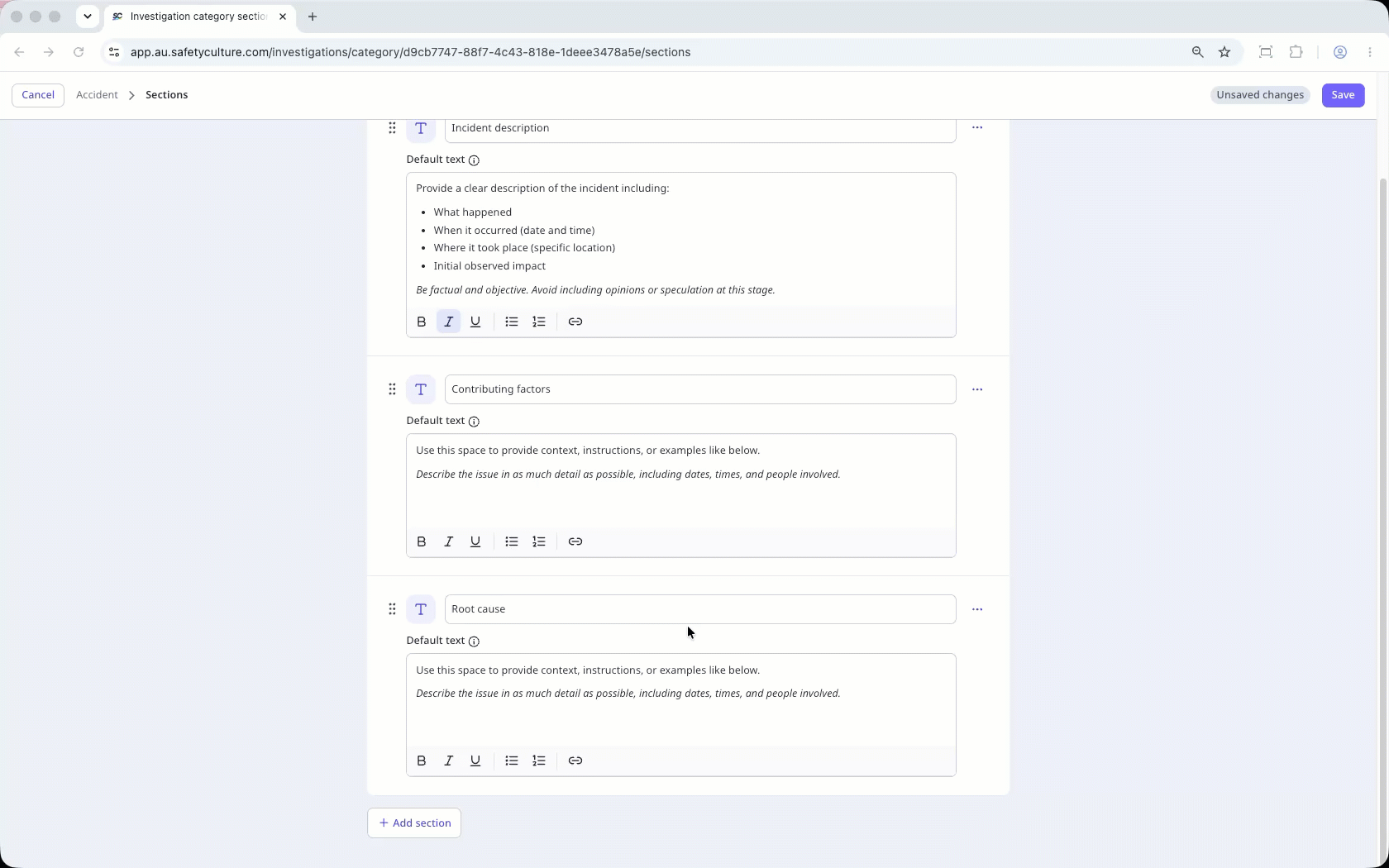Click the address bar URL

click(411, 52)
